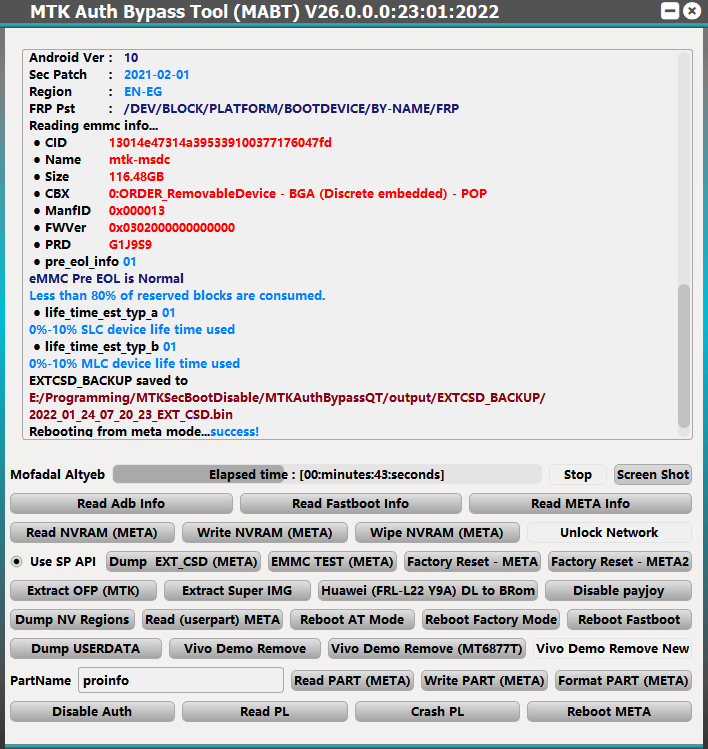
Task: Click the FWVer value 0x0302000000000000
Action: 172,228
